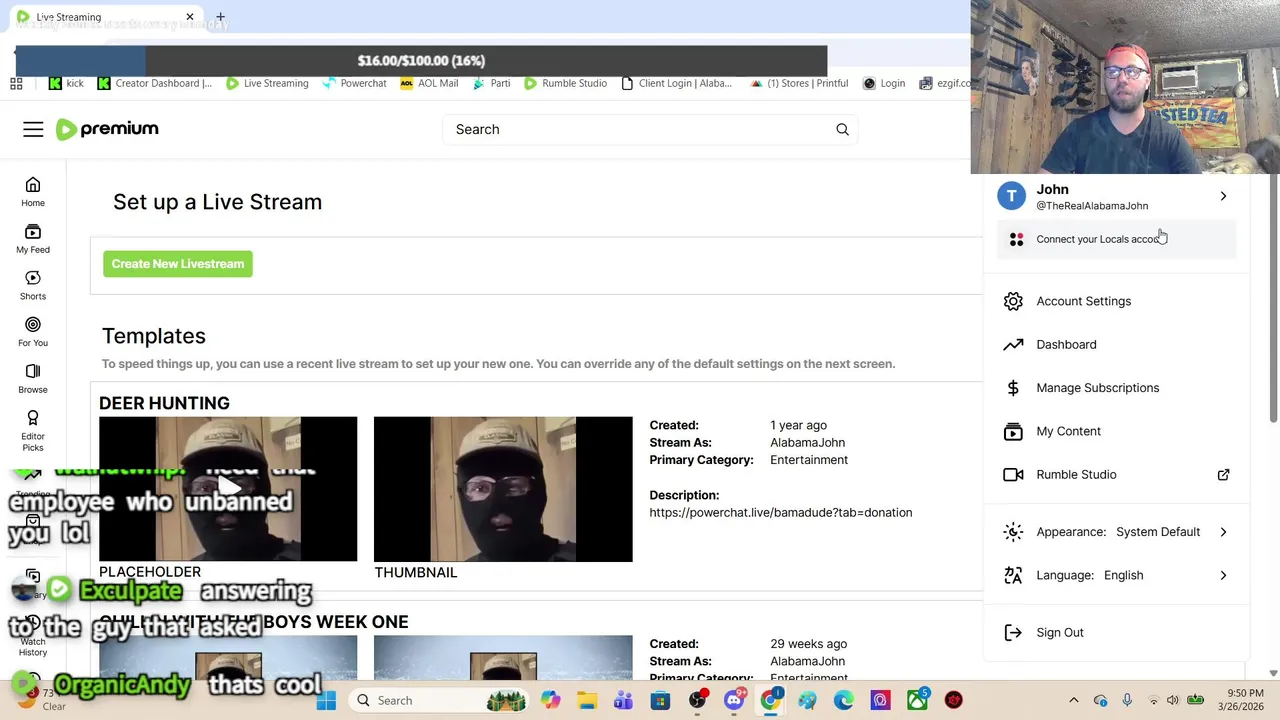Open Microsoft Store from the taskbar

pos(660,700)
